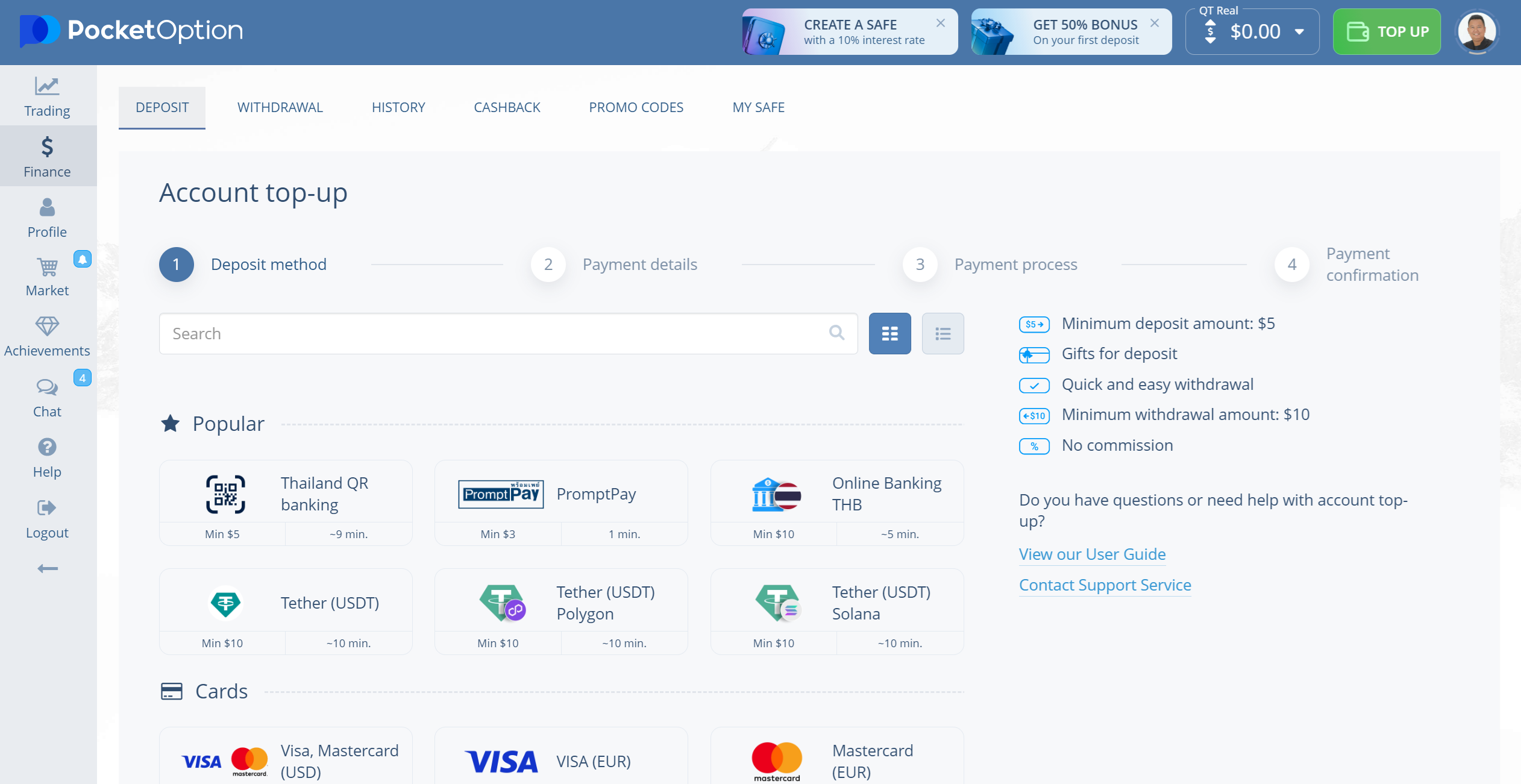Click the Popular star icon
This screenshot has width=1521, height=784.
pyautogui.click(x=171, y=424)
